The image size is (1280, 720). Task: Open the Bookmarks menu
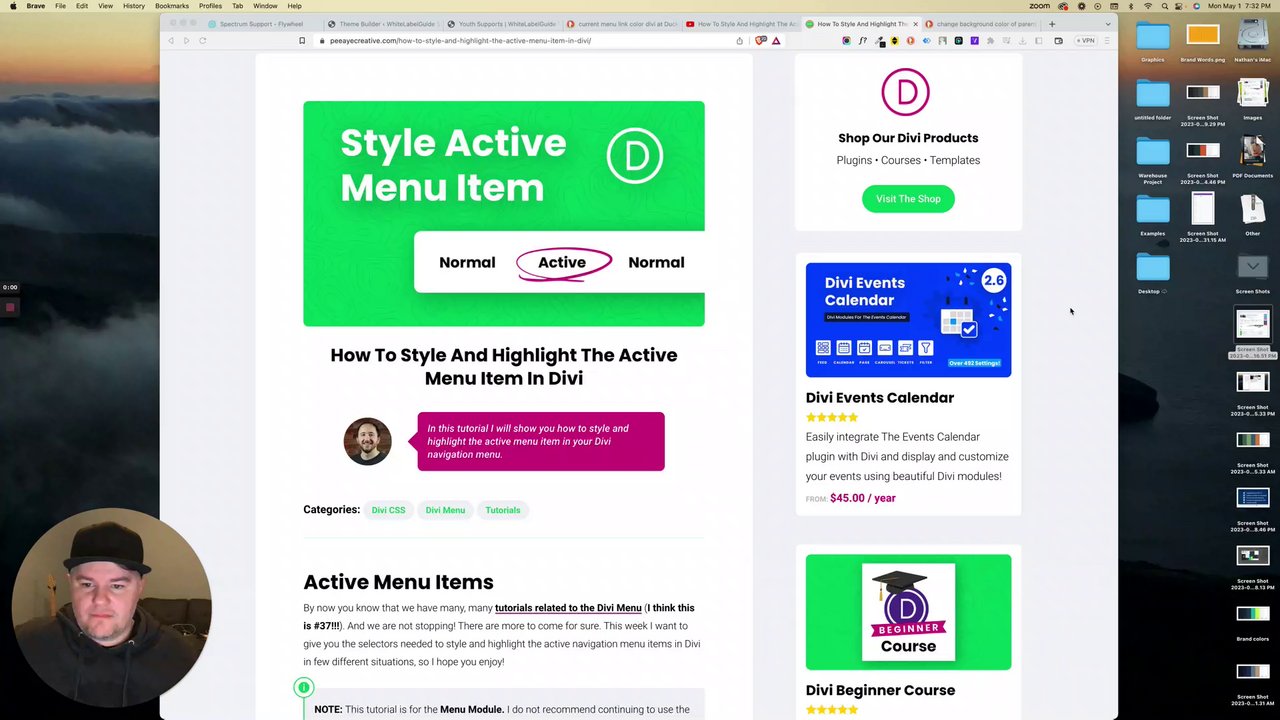point(172,6)
